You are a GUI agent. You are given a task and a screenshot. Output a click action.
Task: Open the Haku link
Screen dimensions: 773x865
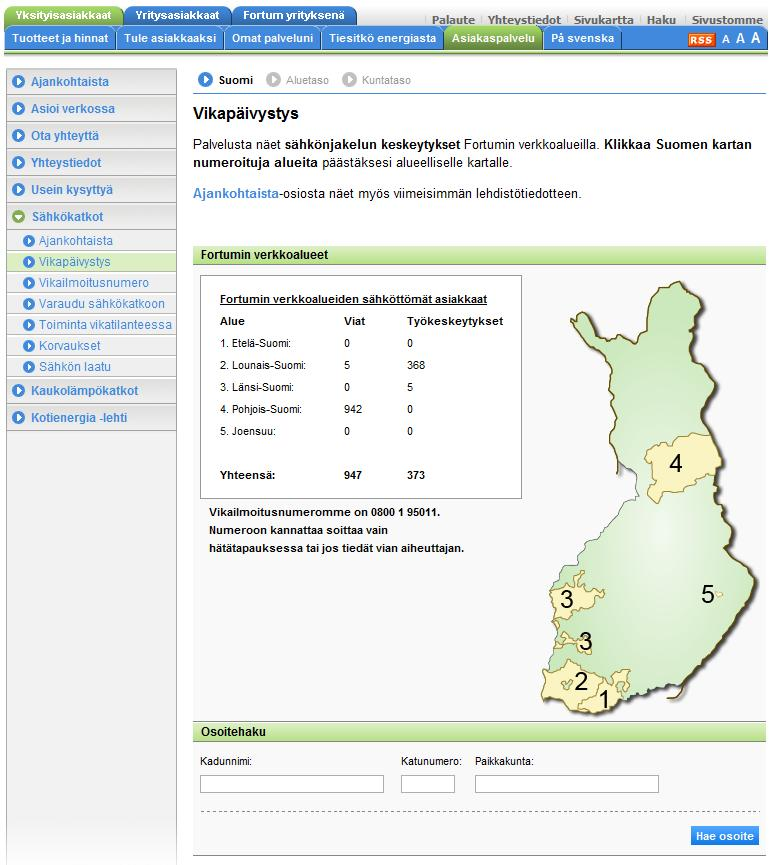click(661, 20)
